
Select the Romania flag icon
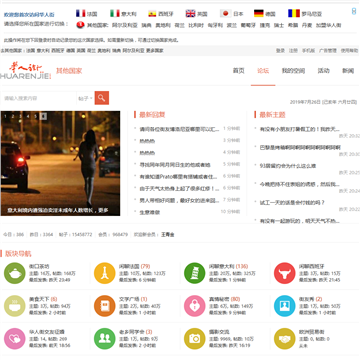click(294, 14)
